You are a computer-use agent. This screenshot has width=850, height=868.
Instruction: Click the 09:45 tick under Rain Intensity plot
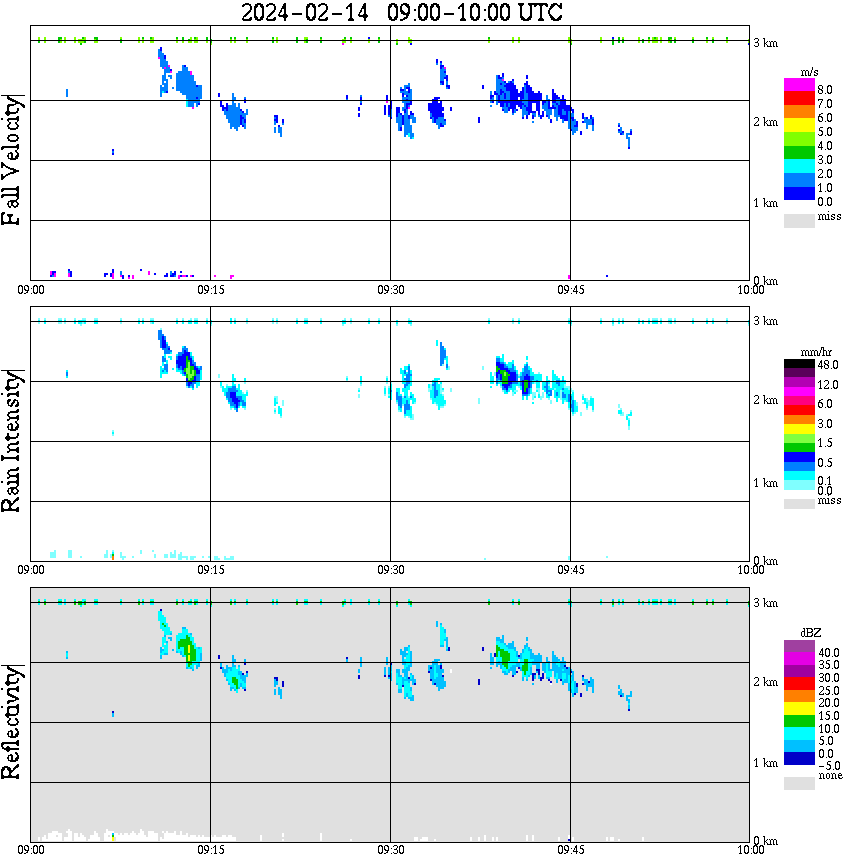coord(570,570)
